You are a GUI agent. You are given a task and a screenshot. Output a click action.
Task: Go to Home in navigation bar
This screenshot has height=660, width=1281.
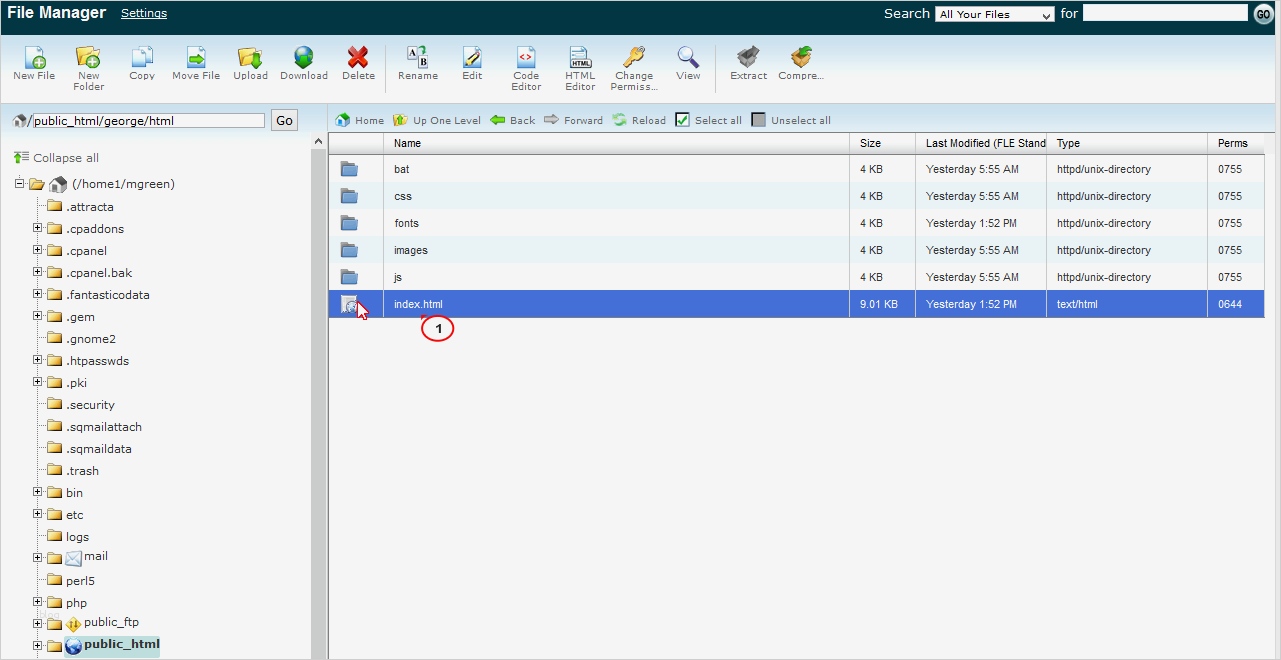360,120
